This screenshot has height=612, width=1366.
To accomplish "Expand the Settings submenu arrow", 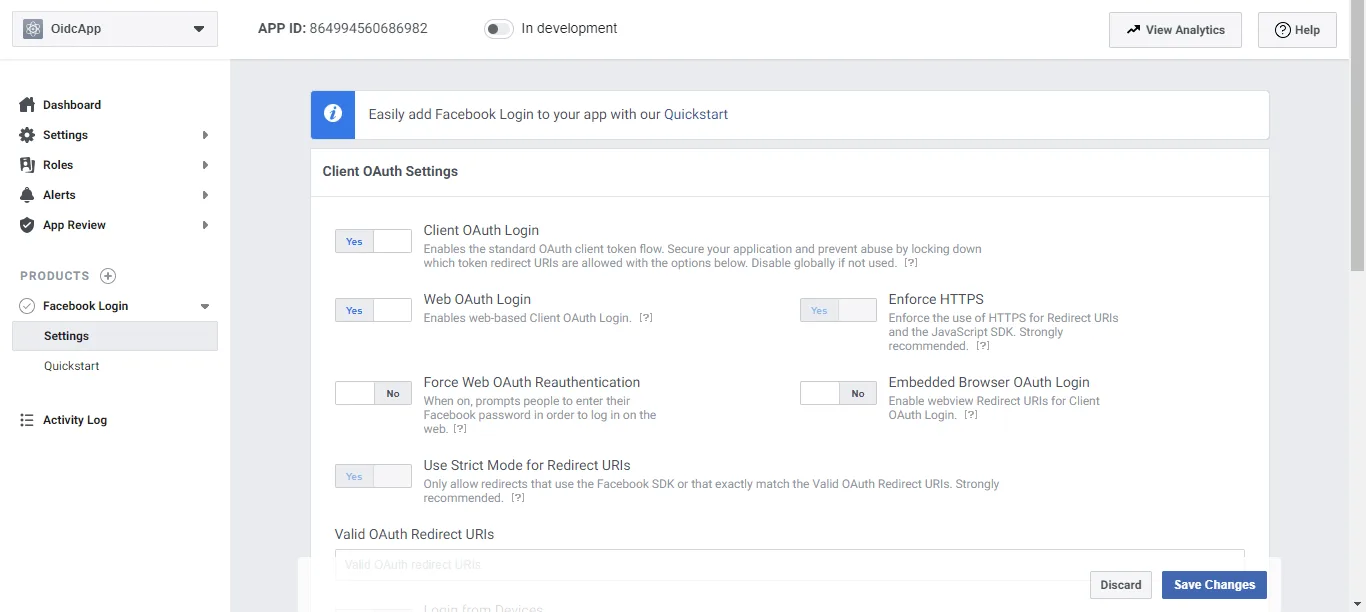I will pyautogui.click(x=205, y=135).
